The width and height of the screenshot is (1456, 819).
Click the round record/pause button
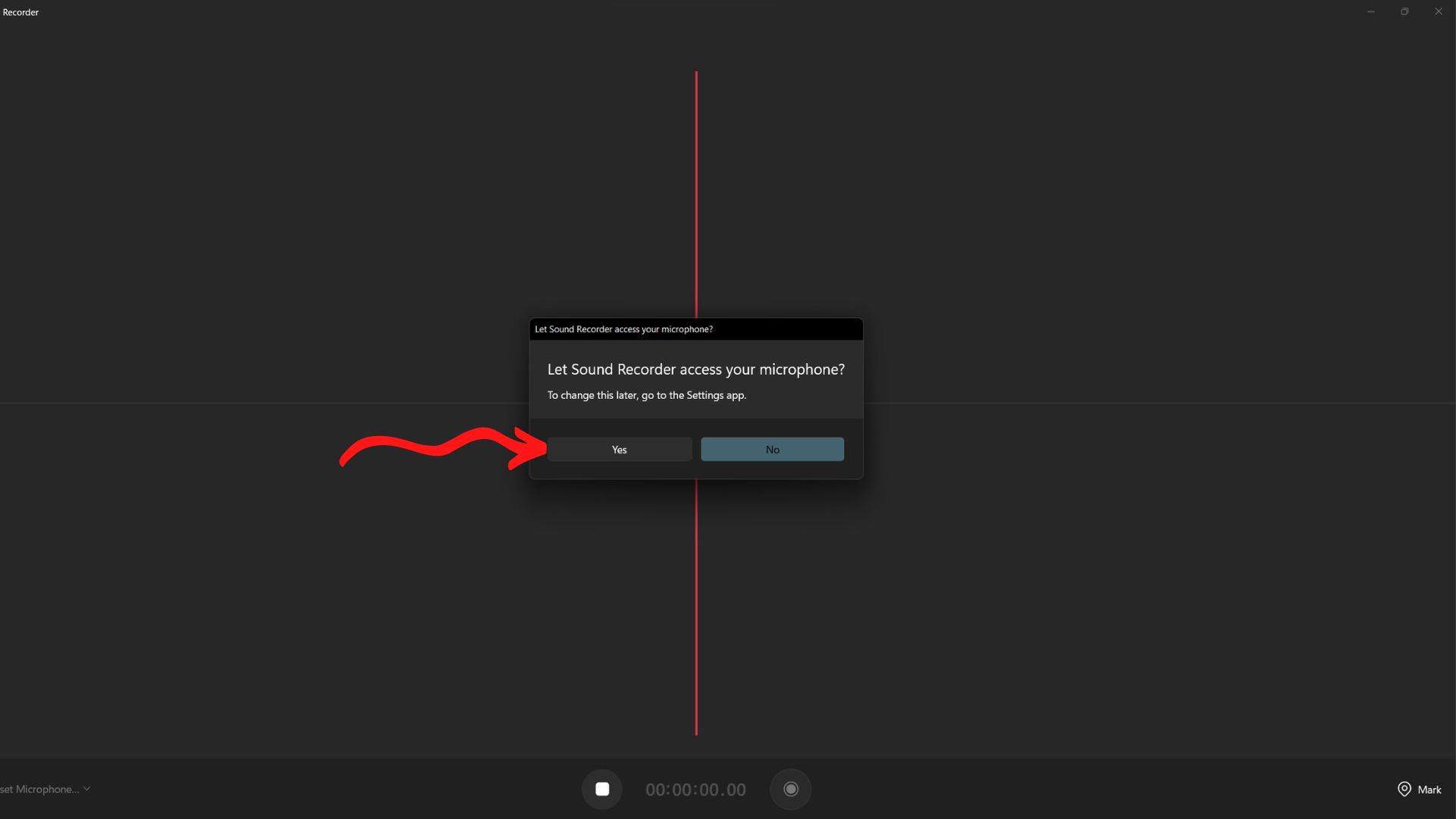[x=790, y=789]
